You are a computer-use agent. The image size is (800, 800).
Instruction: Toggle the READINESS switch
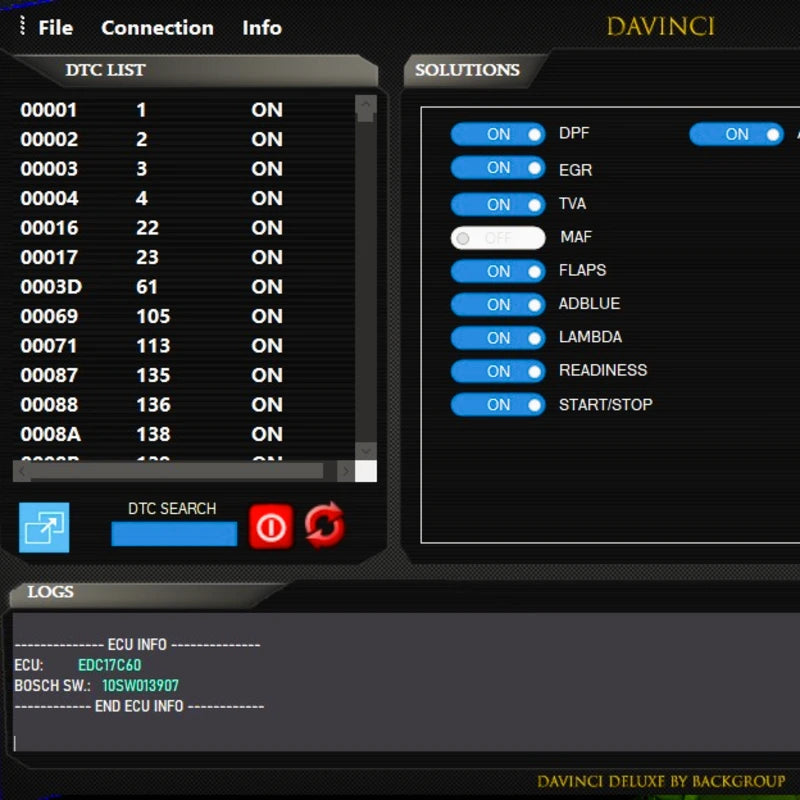498,371
